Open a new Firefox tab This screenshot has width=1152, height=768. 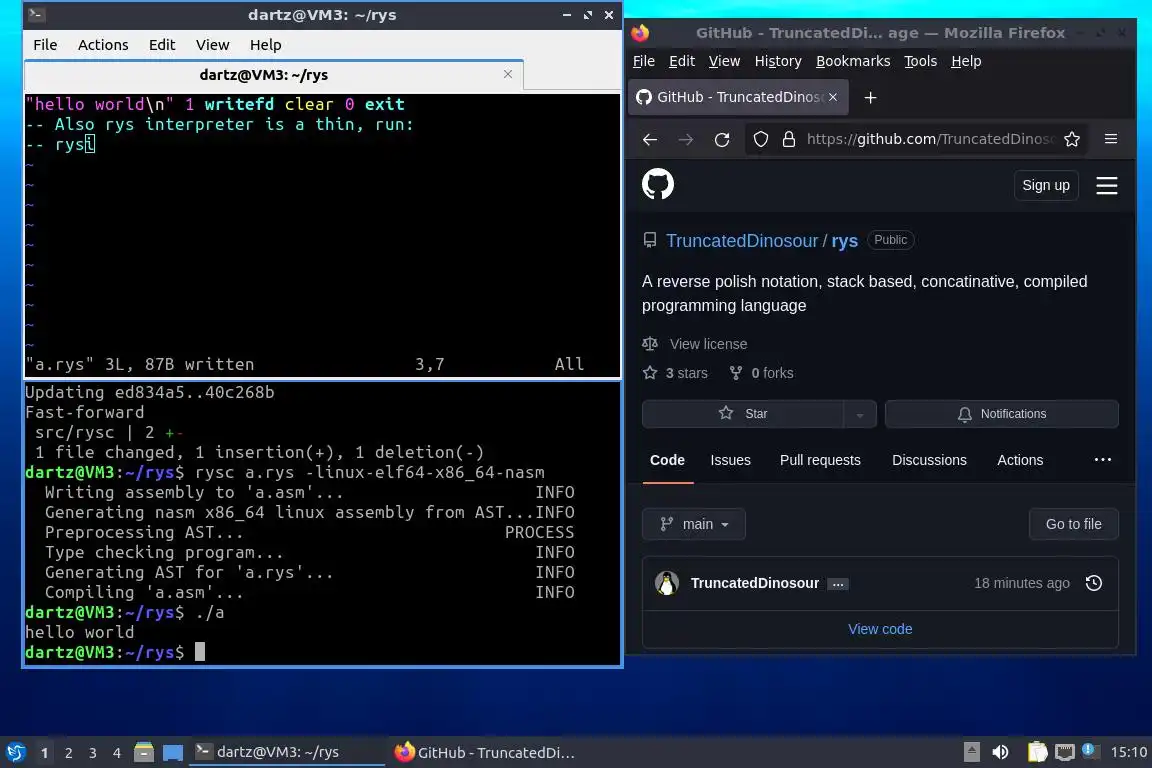point(871,98)
